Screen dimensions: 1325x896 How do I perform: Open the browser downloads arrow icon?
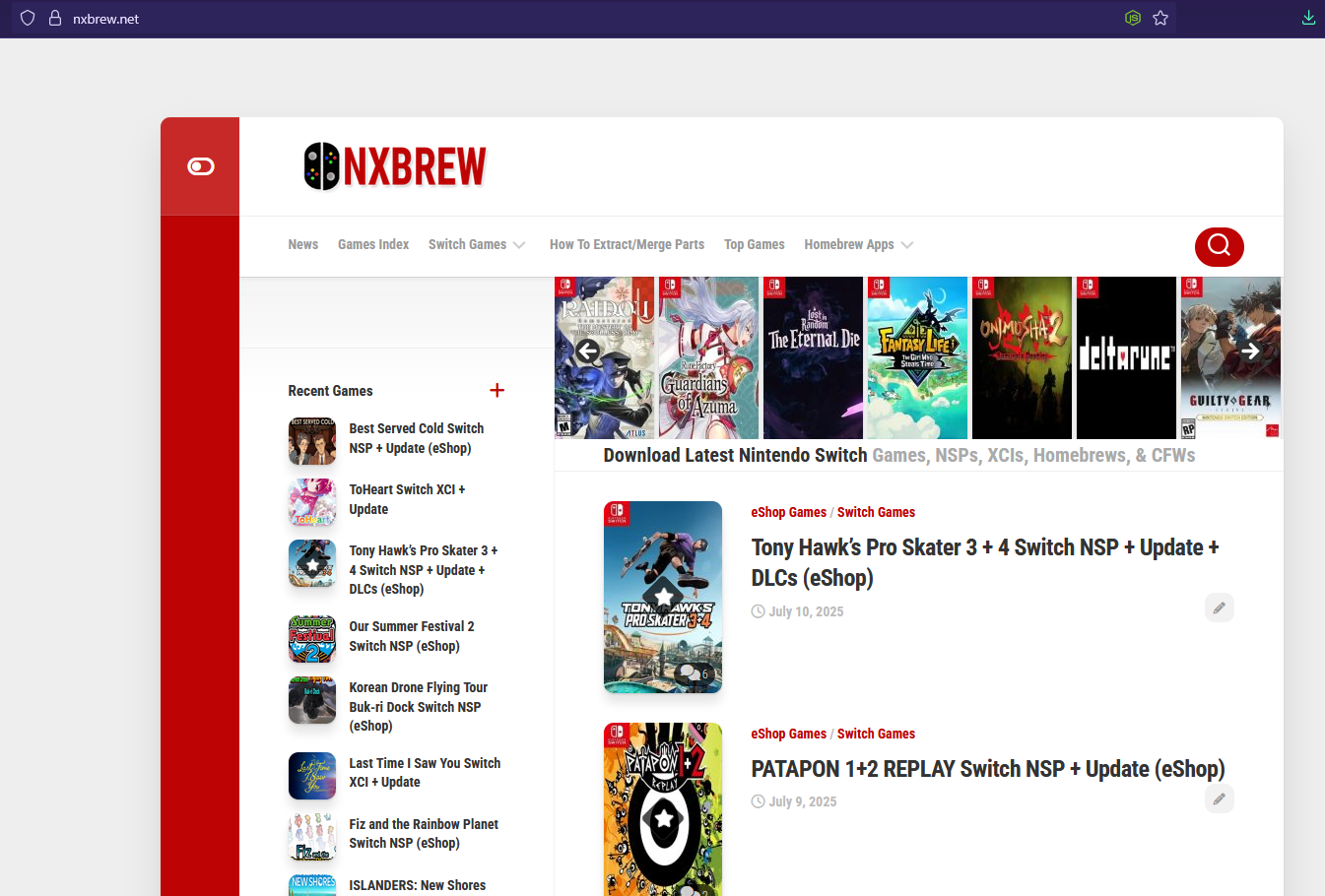(x=1308, y=18)
